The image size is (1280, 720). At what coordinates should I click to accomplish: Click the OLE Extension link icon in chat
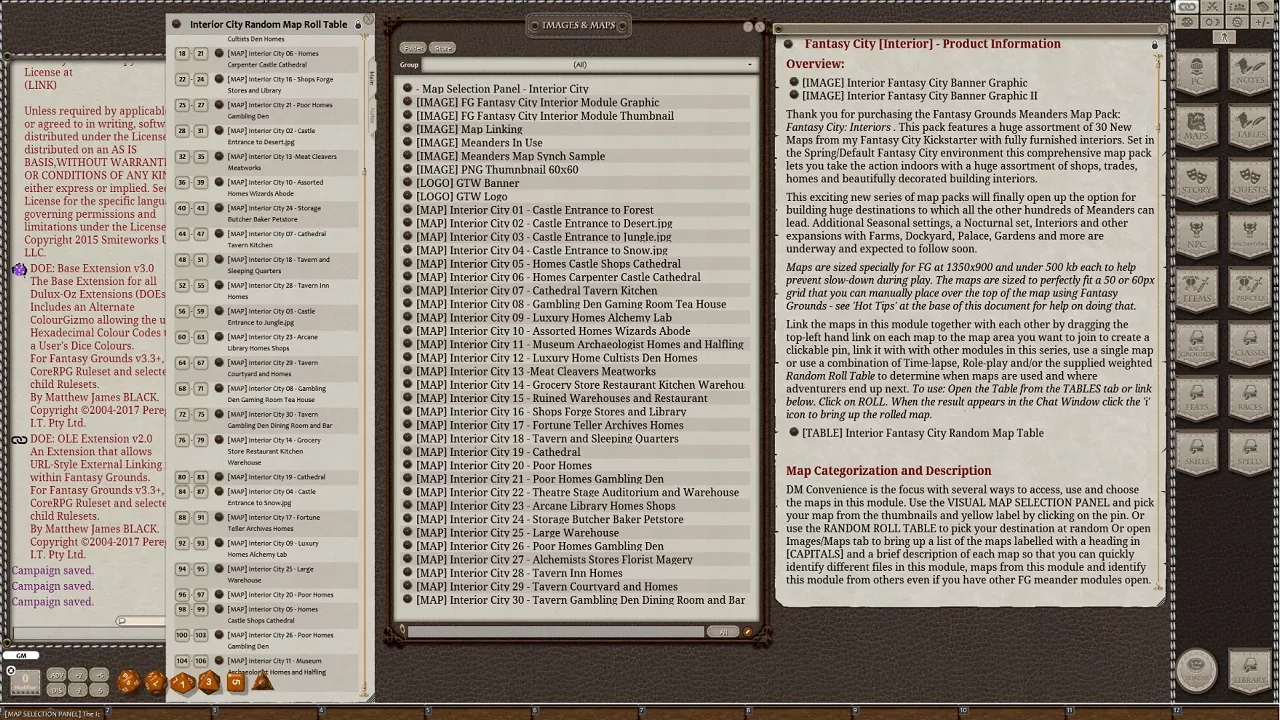point(19,440)
